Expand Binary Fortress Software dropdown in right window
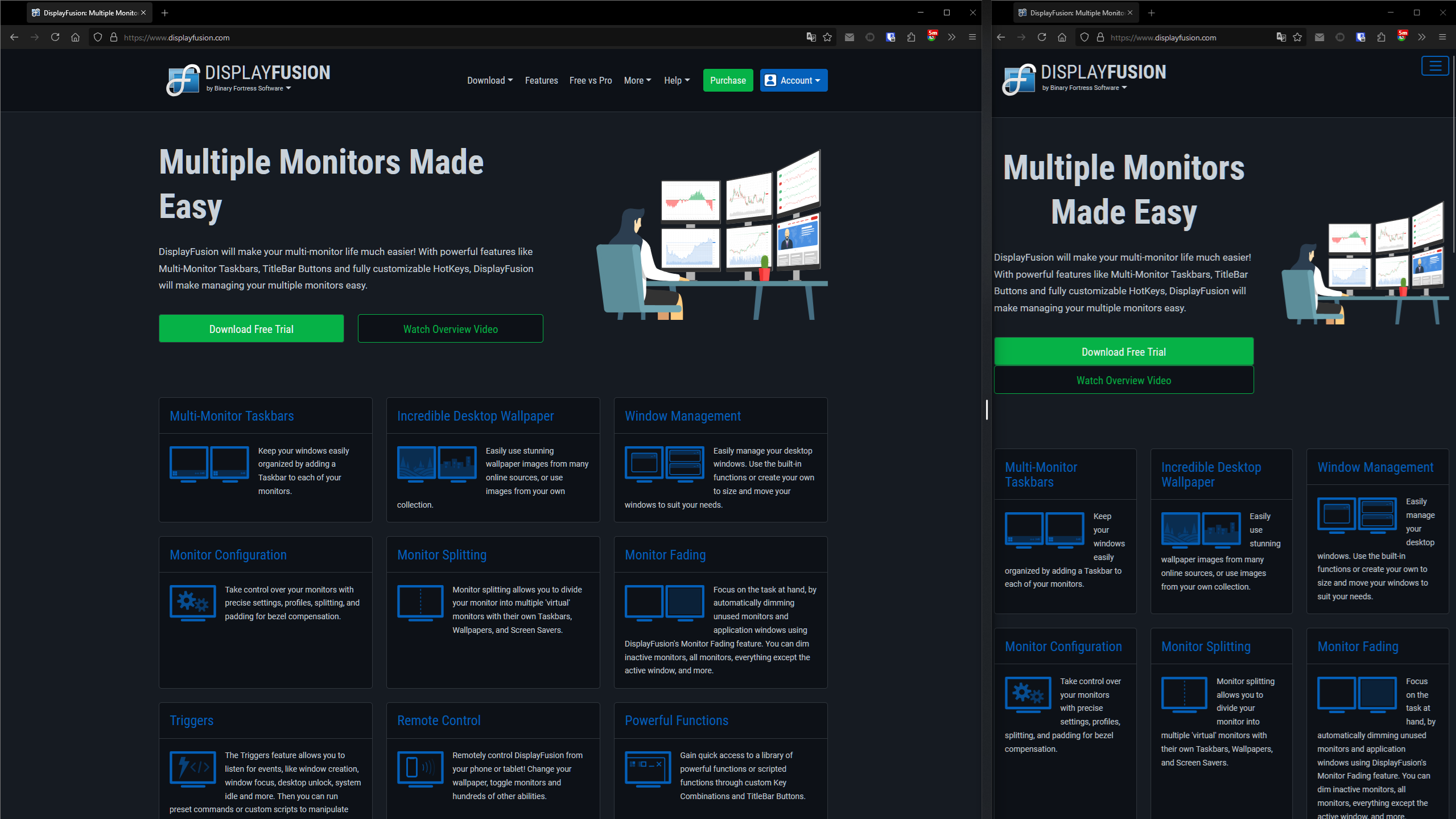 [x=1084, y=88]
